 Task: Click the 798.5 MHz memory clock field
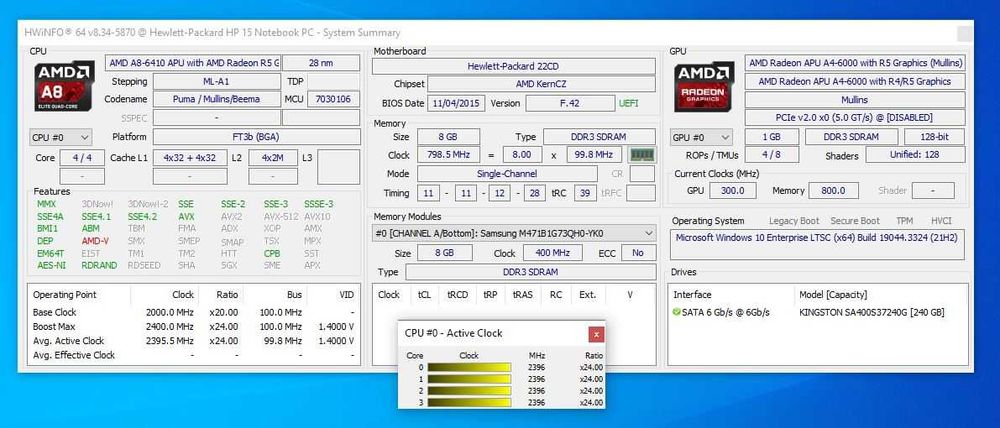point(448,155)
